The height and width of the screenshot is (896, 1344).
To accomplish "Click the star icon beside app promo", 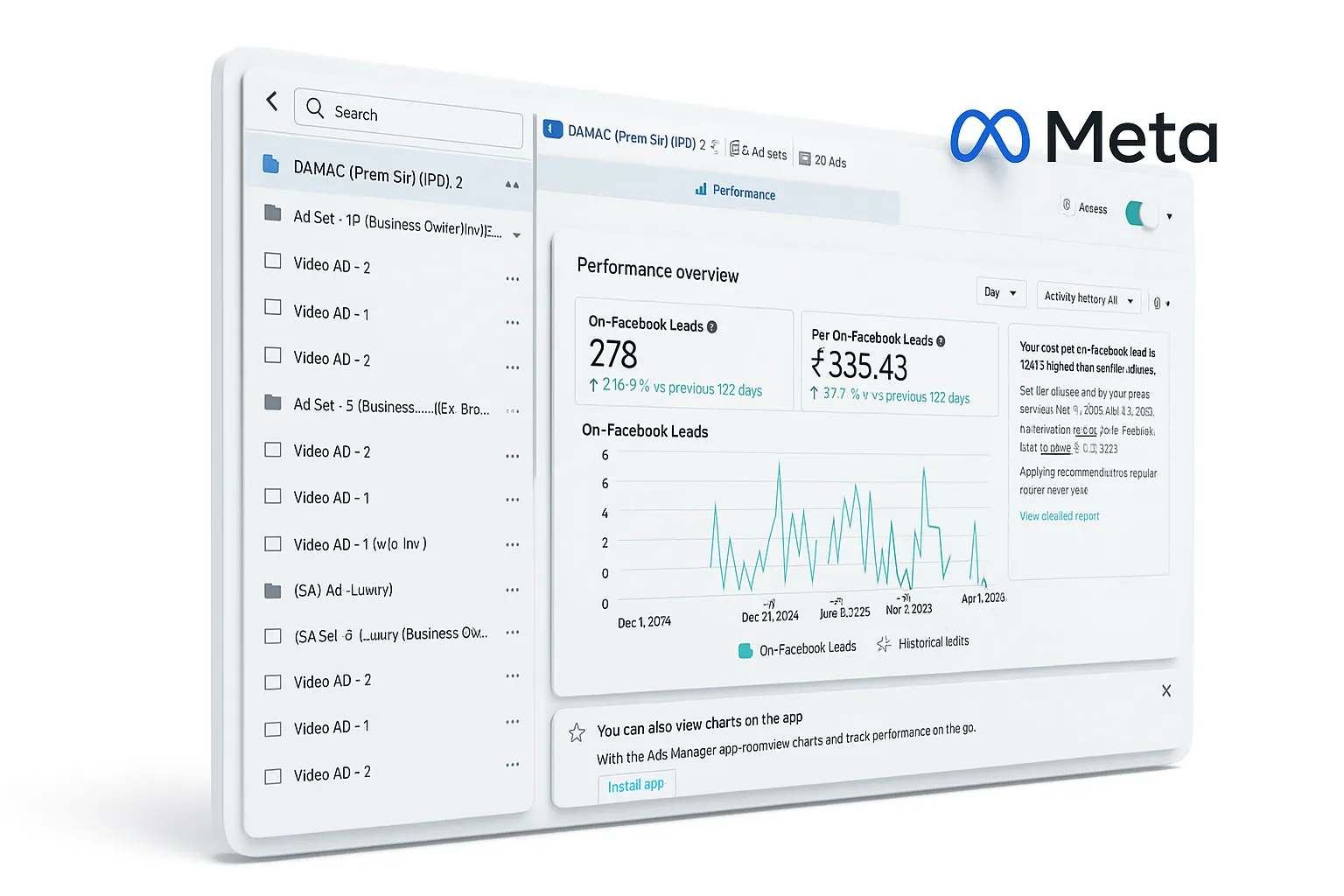I will [x=577, y=733].
